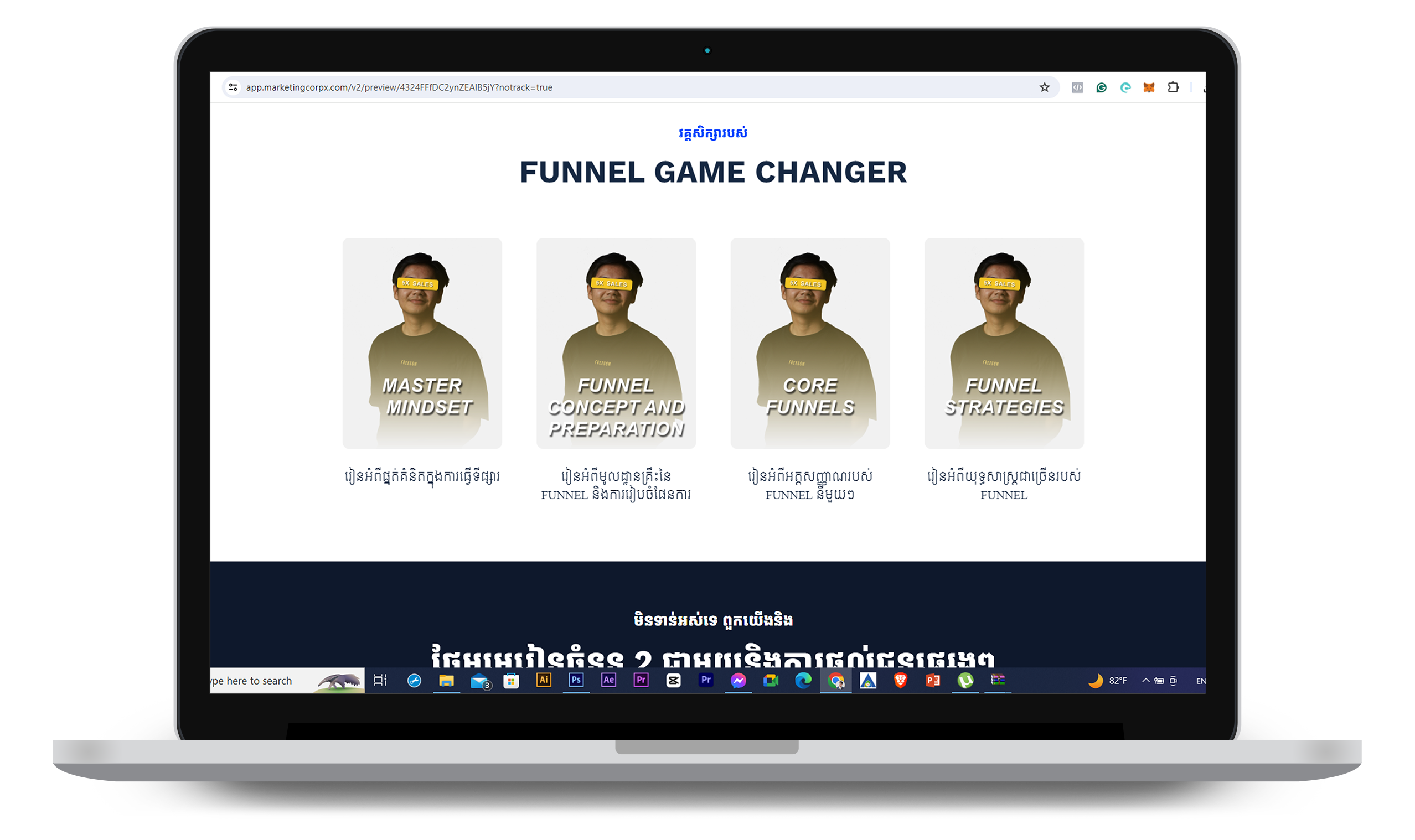This screenshot has height=840, width=1415.
Task: Click the FUNNEL GAME CHANGER heading
Action: (x=713, y=172)
